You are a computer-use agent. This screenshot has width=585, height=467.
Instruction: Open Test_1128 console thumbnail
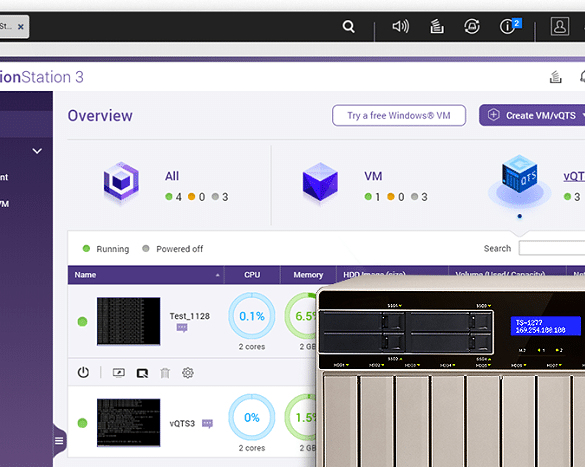click(129, 321)
